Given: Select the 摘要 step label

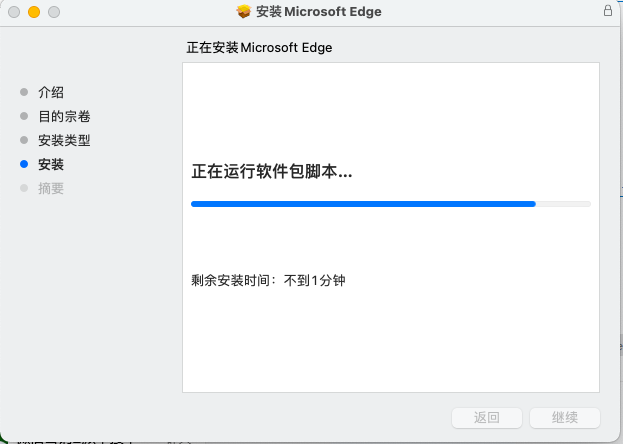Looking at the screenshot, I should [x=51, y=188].
